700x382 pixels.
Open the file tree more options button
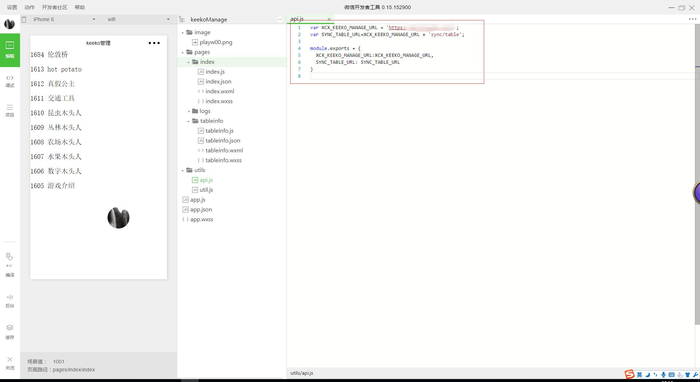(x=280, y=19)
